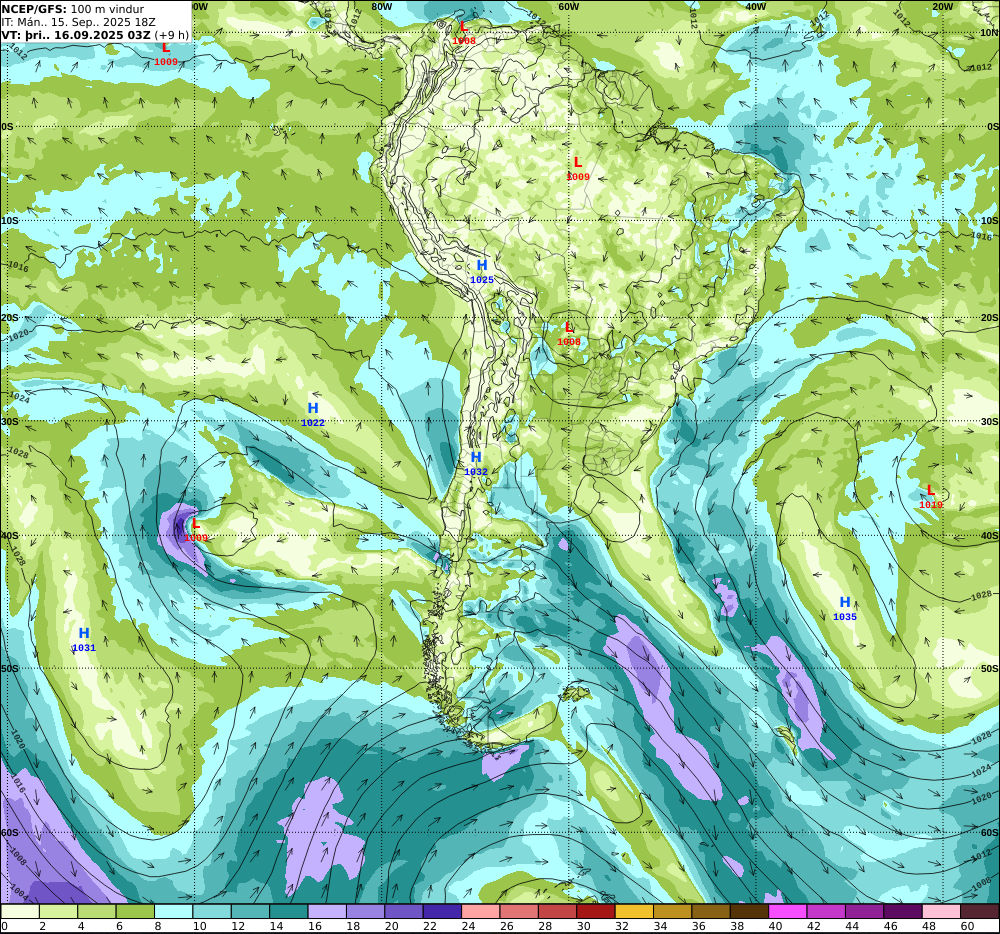
Task: Pick the light pink legend swatch between 48 and 60
Action: pos(942,911)
